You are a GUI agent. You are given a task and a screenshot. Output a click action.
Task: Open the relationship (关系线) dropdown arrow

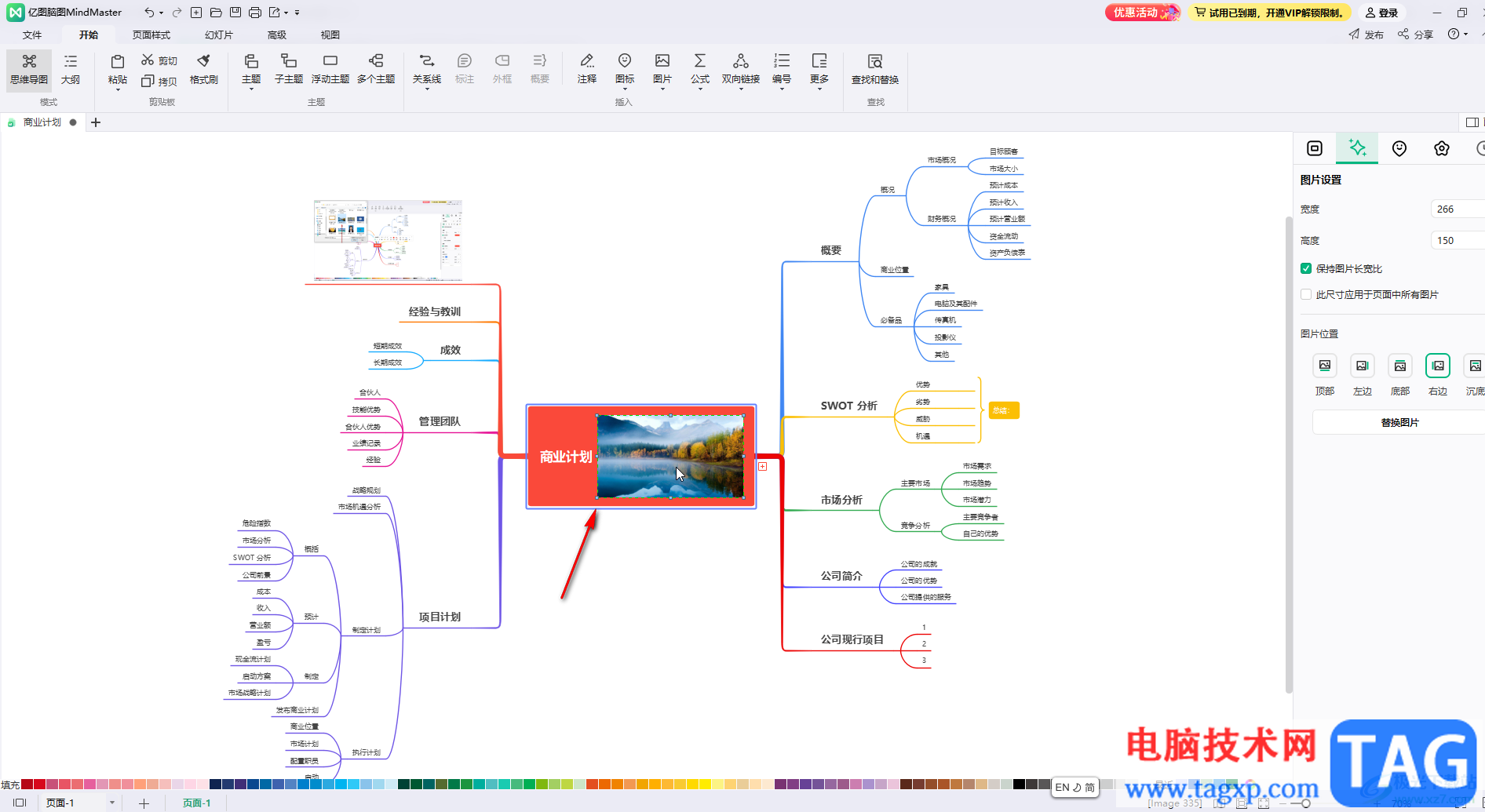click(x=427, y=89)
